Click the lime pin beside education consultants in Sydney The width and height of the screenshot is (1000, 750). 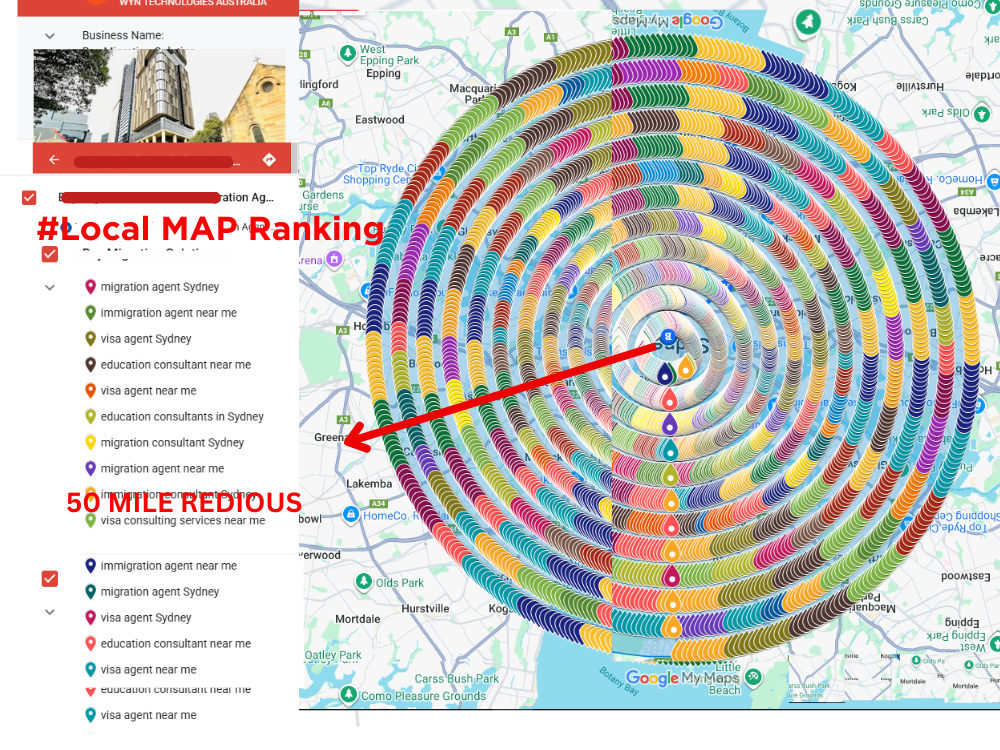tap(91, 416)
